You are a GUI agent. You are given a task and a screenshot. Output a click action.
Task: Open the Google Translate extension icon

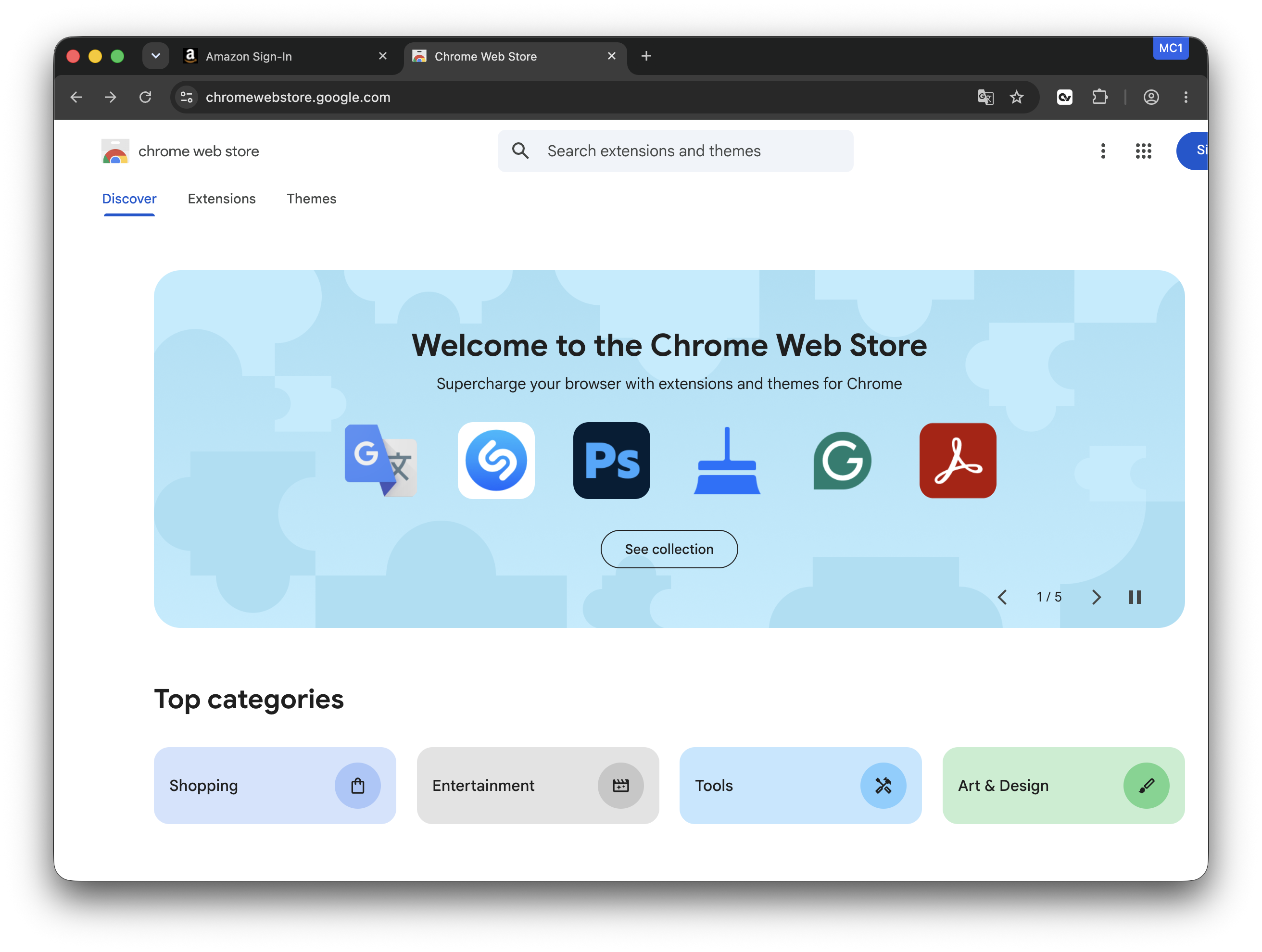pos(380,460)
